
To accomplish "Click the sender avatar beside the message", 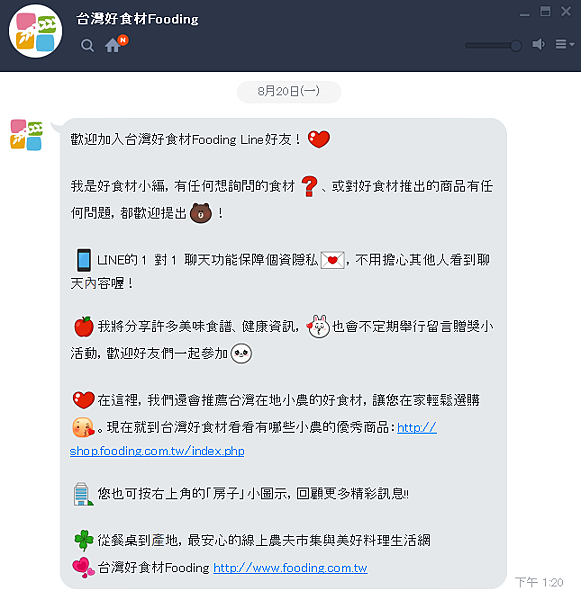I will (x=26, y=135).
